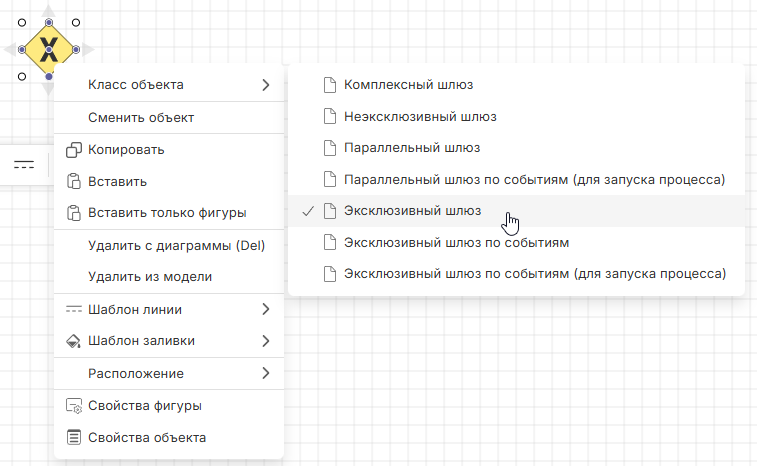This screenshot has width=757, height=466.
Task: Click the Копировать copy icon
Action: (73, 150)
